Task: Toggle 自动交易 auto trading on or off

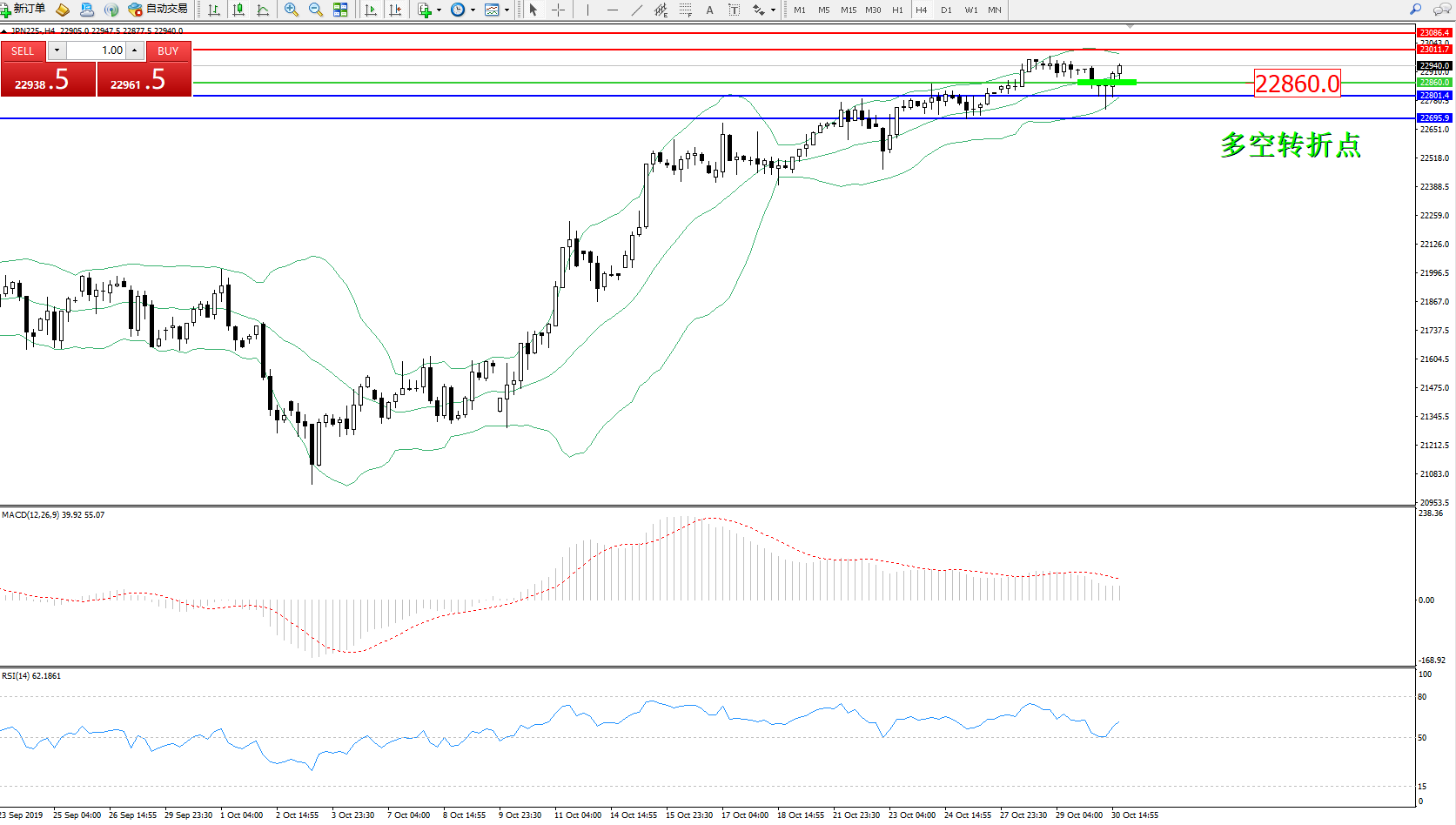Action: coord(158,10)
